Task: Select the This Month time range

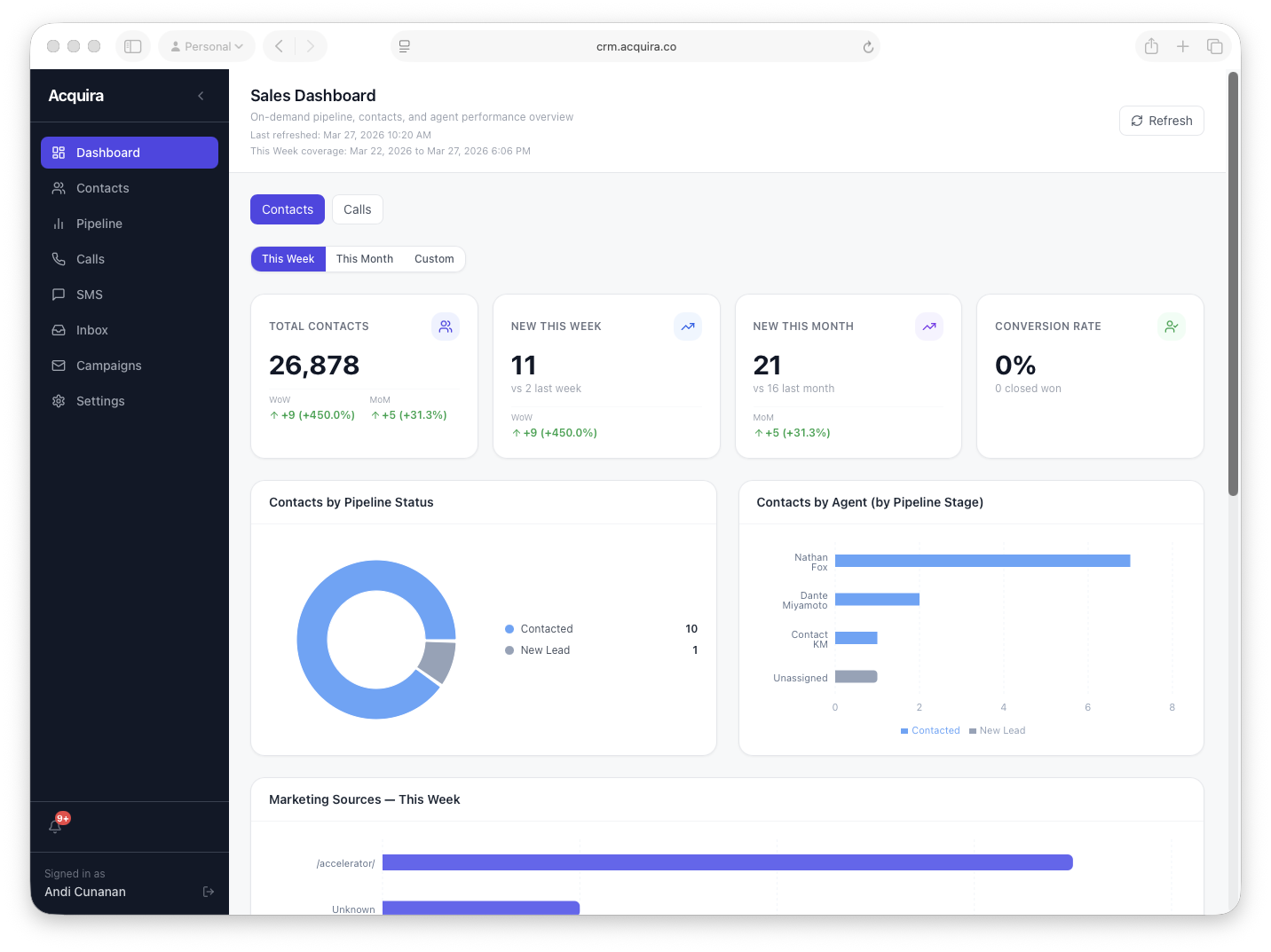Action: (x=365, y=258)
